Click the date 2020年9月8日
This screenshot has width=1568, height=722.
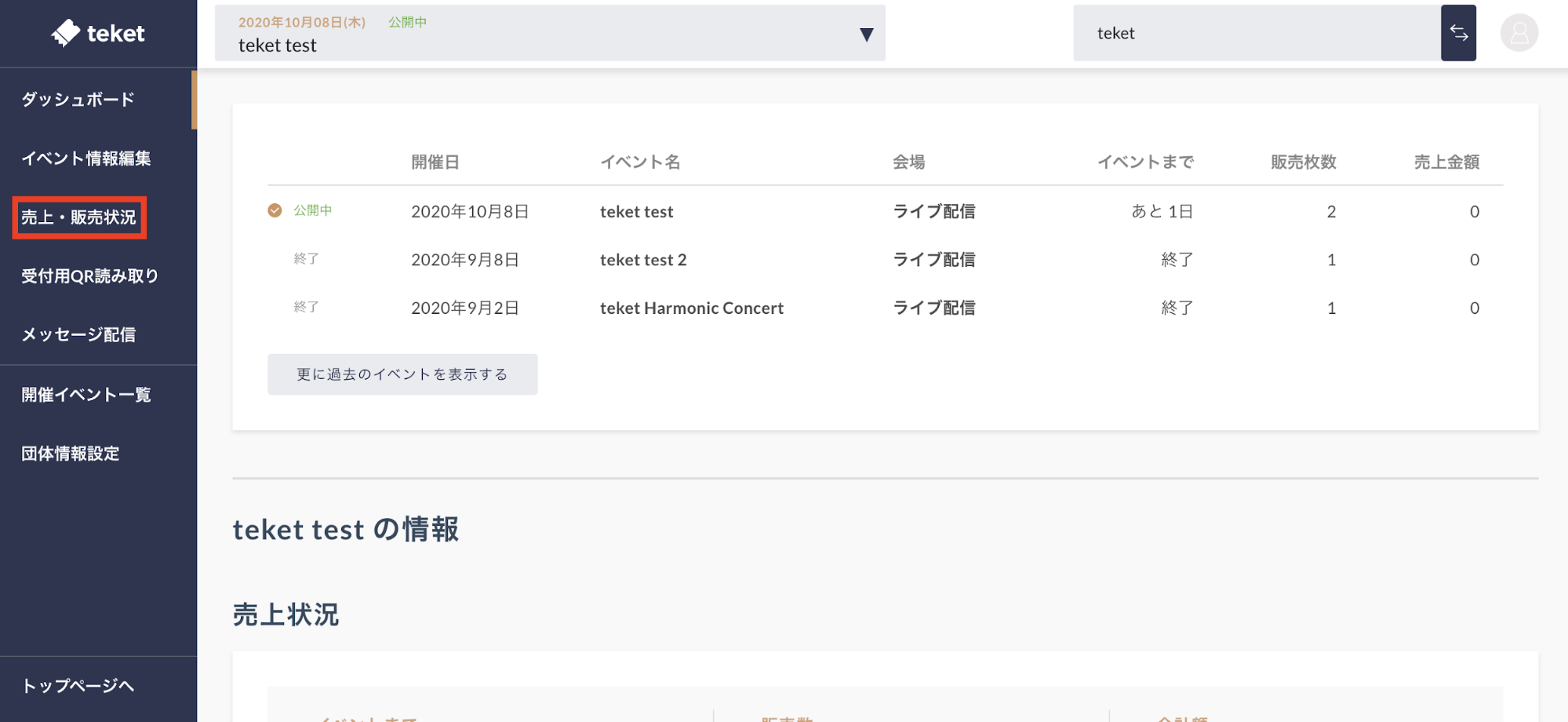(x=465, y=260)
